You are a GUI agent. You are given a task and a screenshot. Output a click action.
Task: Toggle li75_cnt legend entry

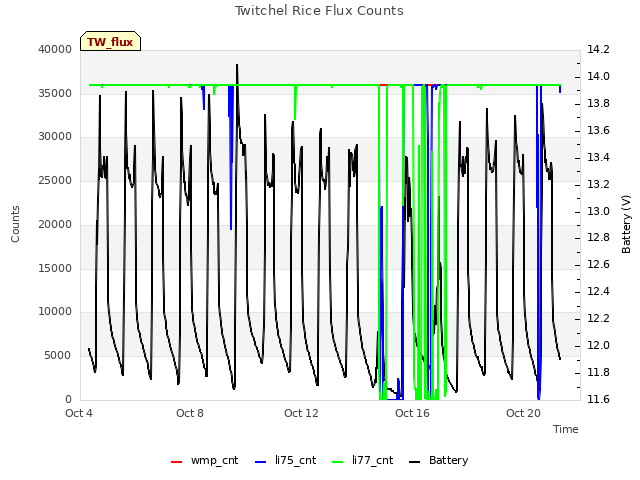click(x=285, y=461)
